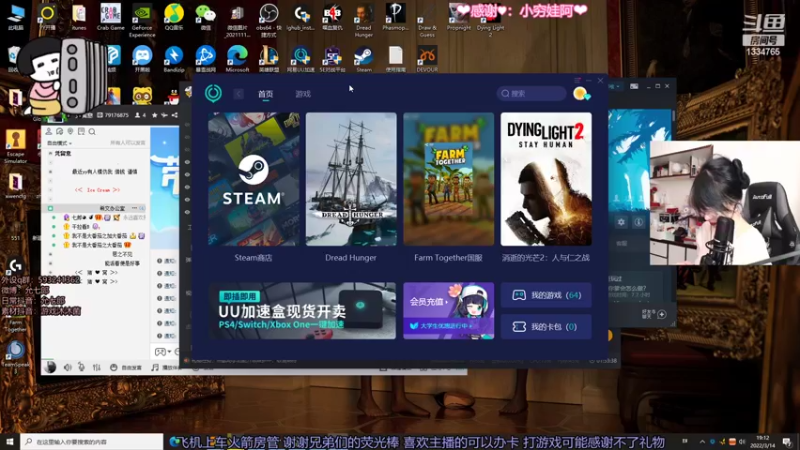Open the League of Legends desktop shortcut
Viewport: 800px width, 450px height.
pos(268,59)
